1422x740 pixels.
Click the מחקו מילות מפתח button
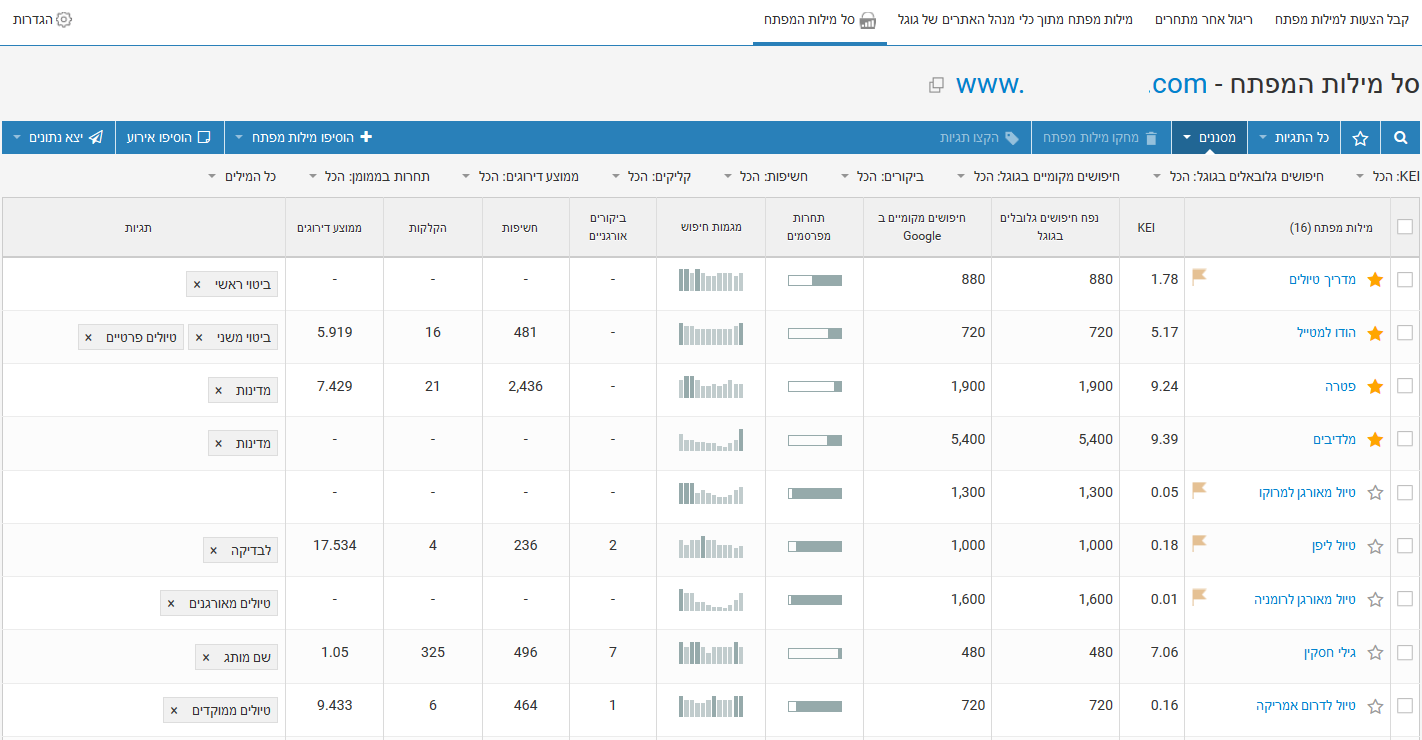click(1100, 138)
